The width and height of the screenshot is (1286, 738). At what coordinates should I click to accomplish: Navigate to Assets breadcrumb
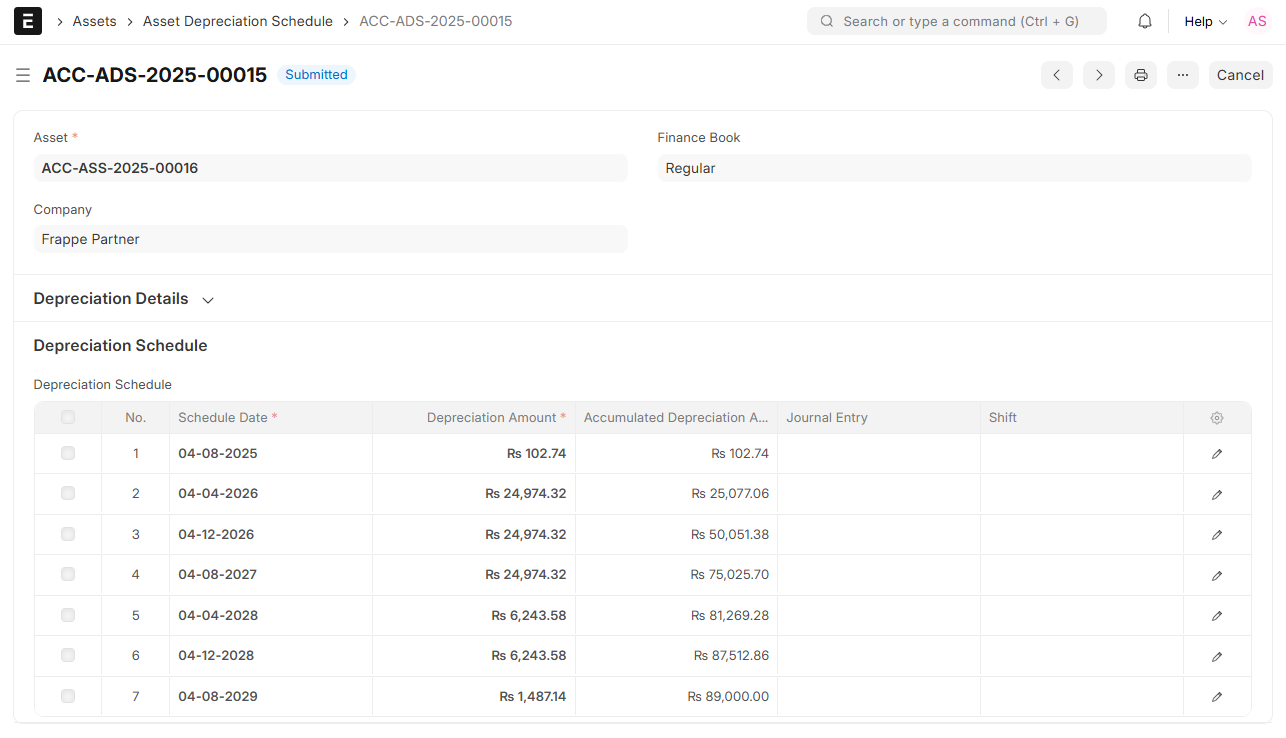(94, 21)
